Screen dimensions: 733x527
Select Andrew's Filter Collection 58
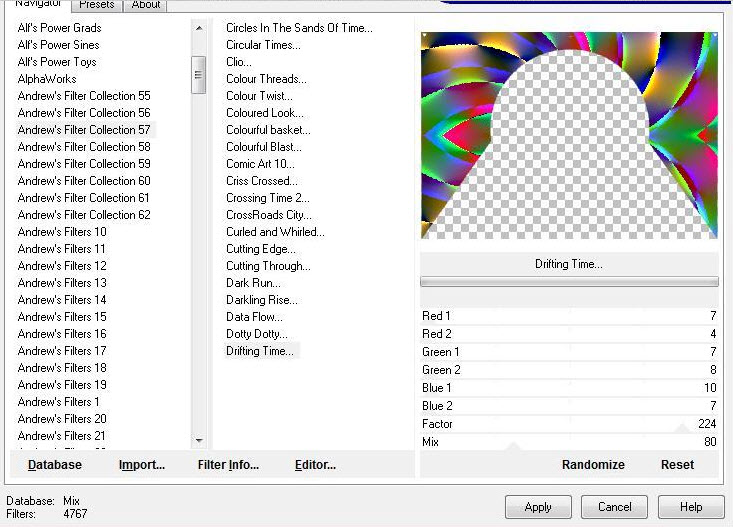point(84,147)
